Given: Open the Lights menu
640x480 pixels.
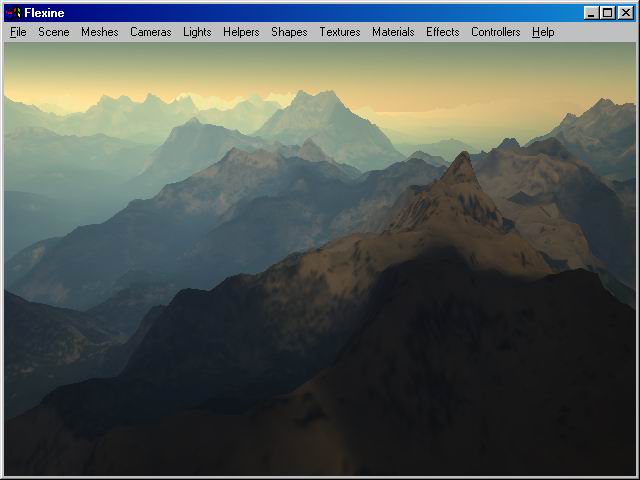Looking at the screenshot, I should (197, 32).
